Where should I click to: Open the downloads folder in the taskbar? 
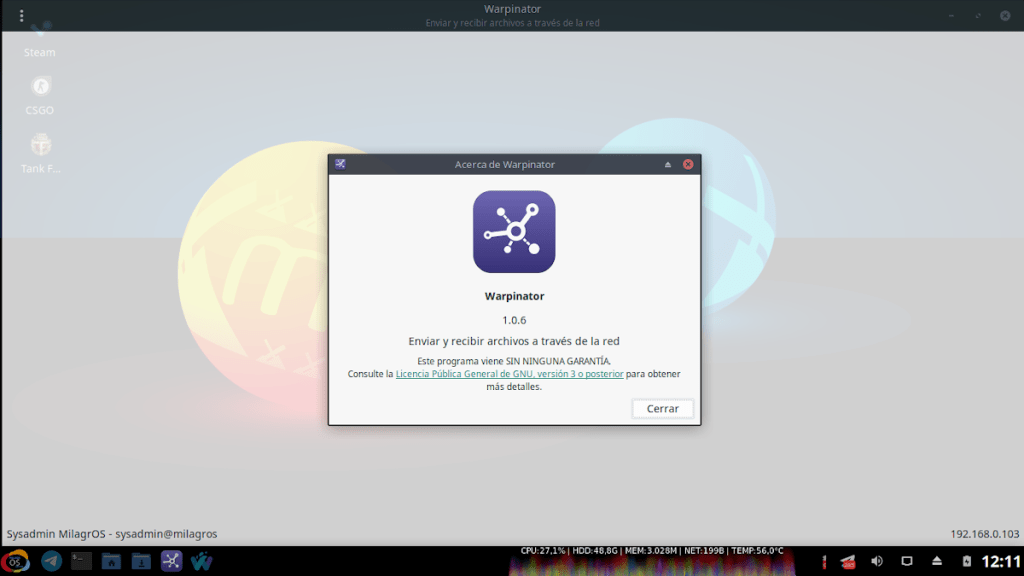[141, 561]
